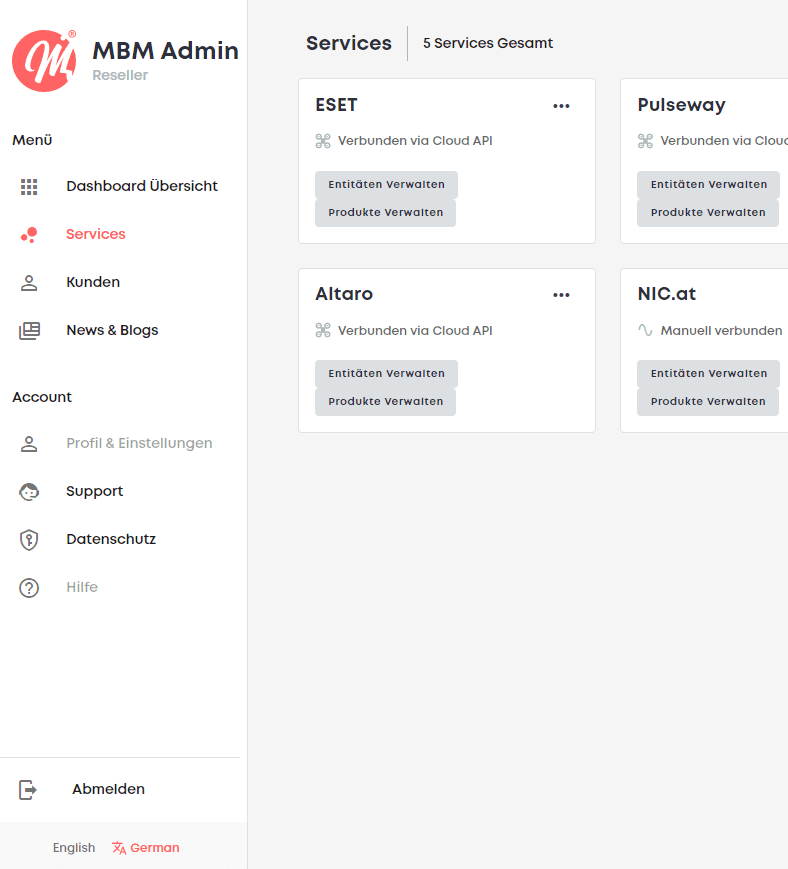The image size is (788, 869).
Task: Click the News & Blogs newspaper icon
Action: pyautogui.click(x=29, y=331)
